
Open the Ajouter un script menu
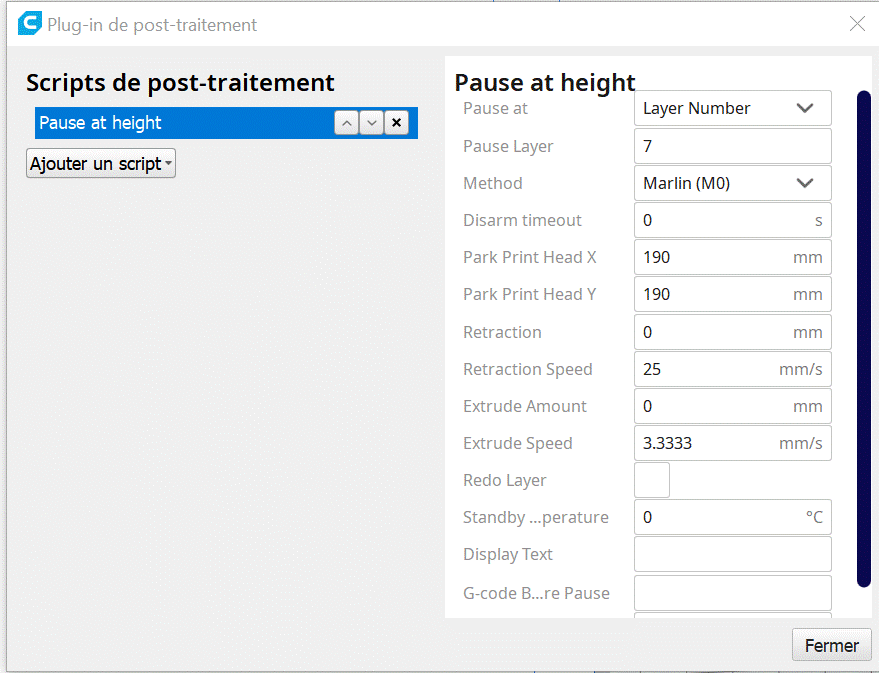[101, 163]
